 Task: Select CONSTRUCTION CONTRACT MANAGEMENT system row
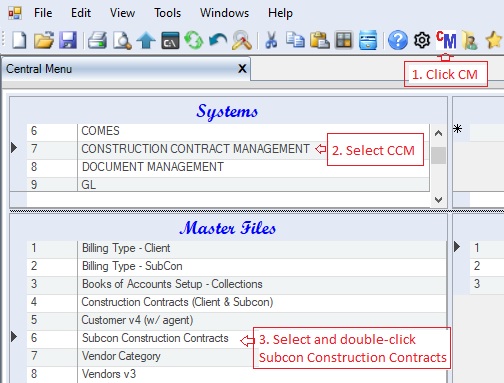click(x=228, y=149)
